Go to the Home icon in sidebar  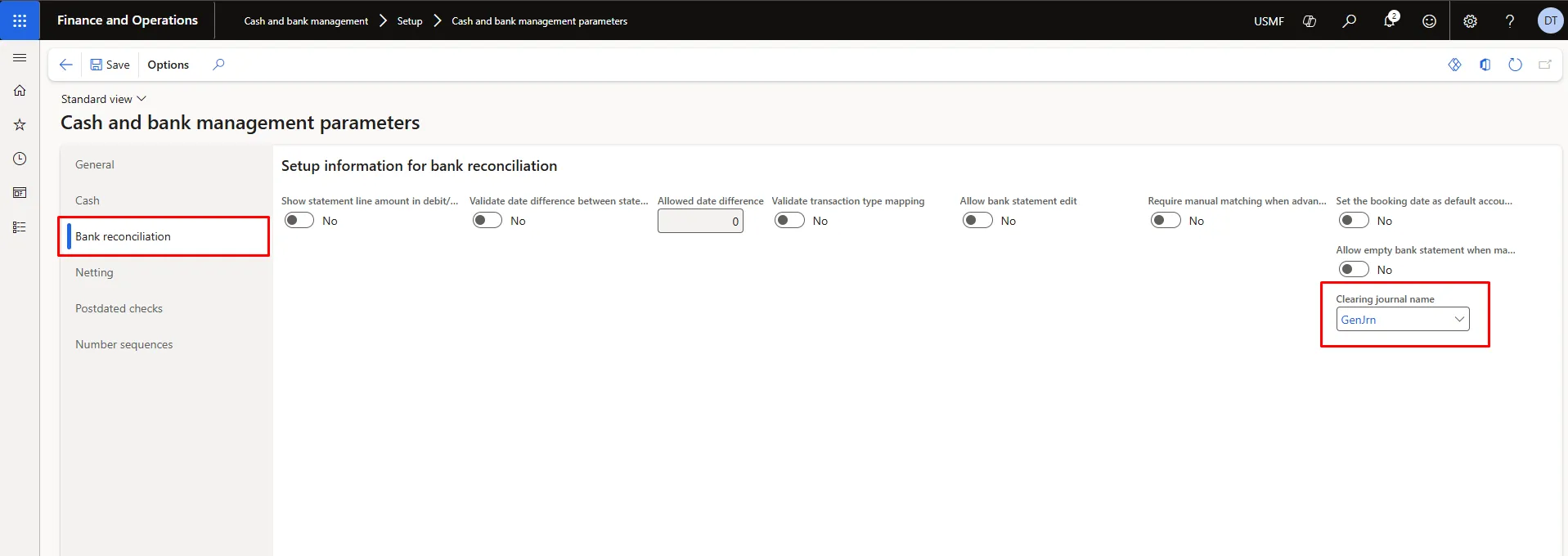tap(20, 91)
